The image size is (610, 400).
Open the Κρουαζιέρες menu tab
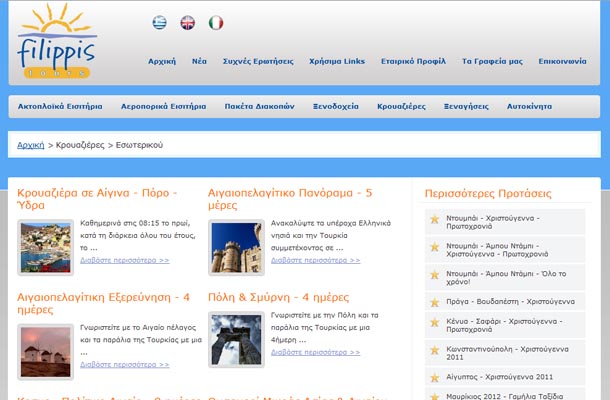pyautogui.click(x=401, y=106)
